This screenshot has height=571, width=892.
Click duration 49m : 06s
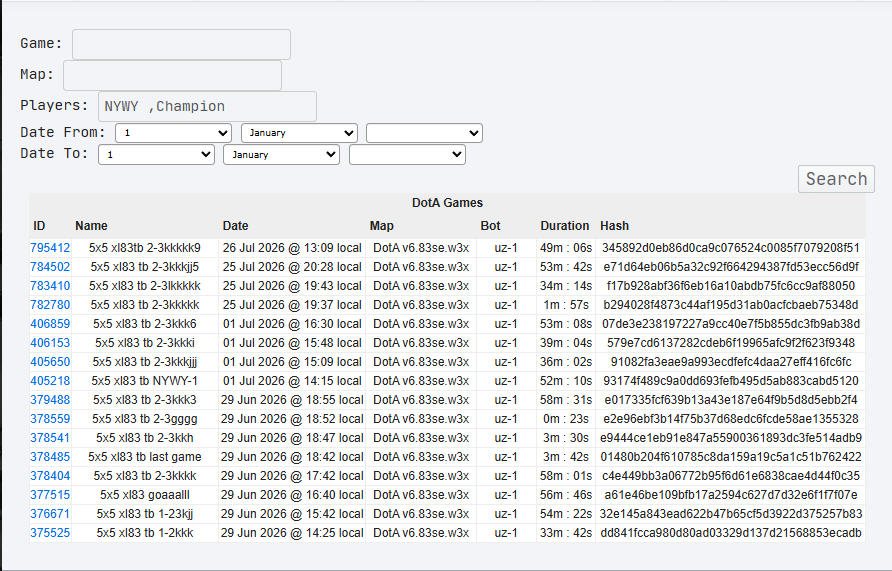point(566,248)
